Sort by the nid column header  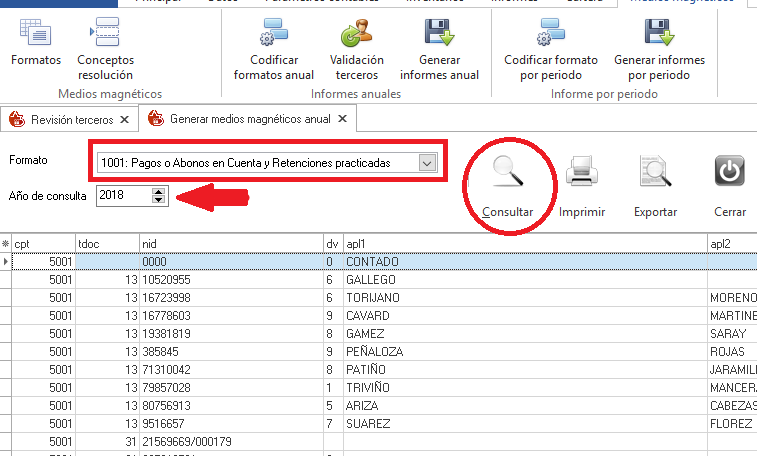230,243
